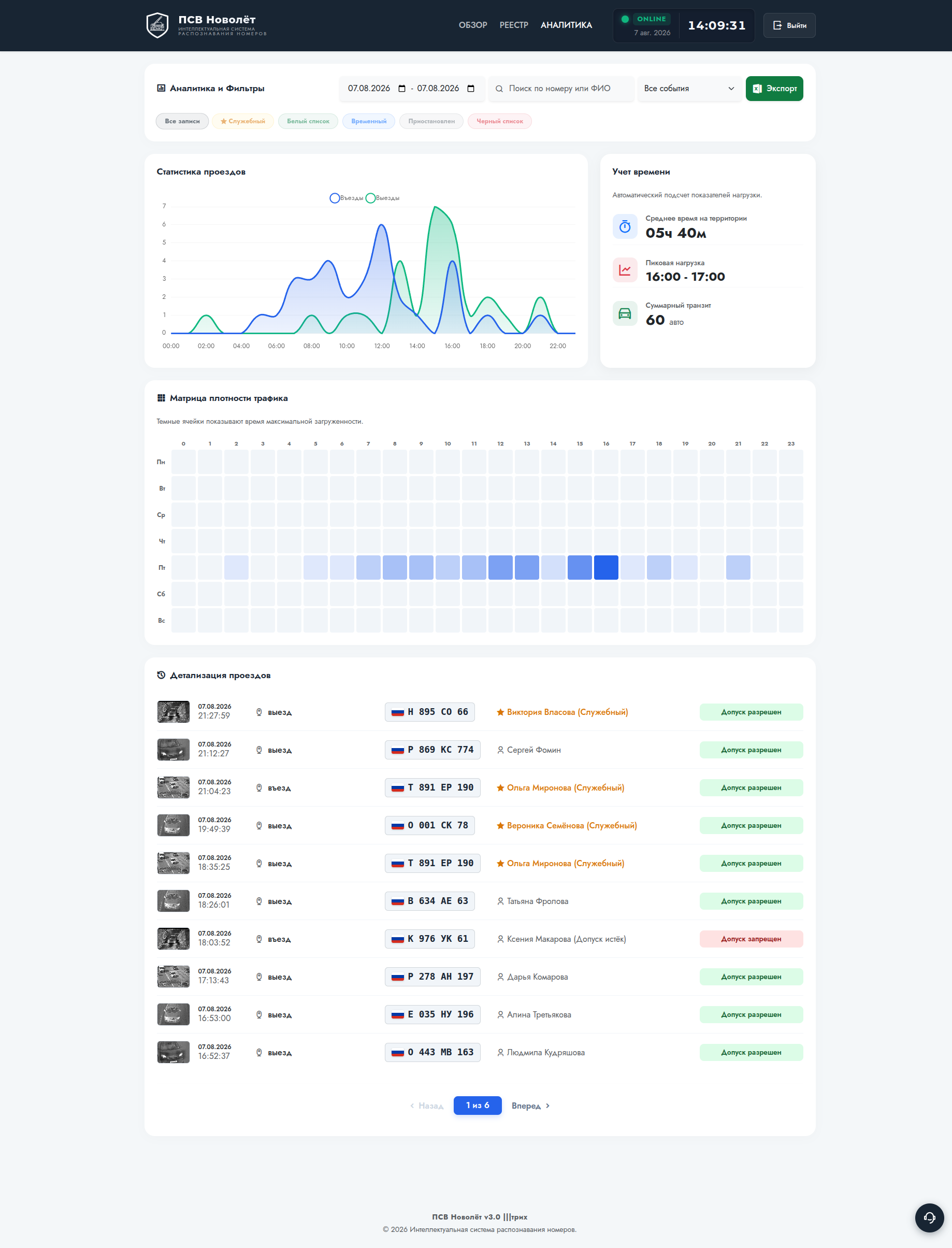The width and height of the screenshot is (952, 1248).
Task: Click the Экспорт button
Action: tap(774, 89)
